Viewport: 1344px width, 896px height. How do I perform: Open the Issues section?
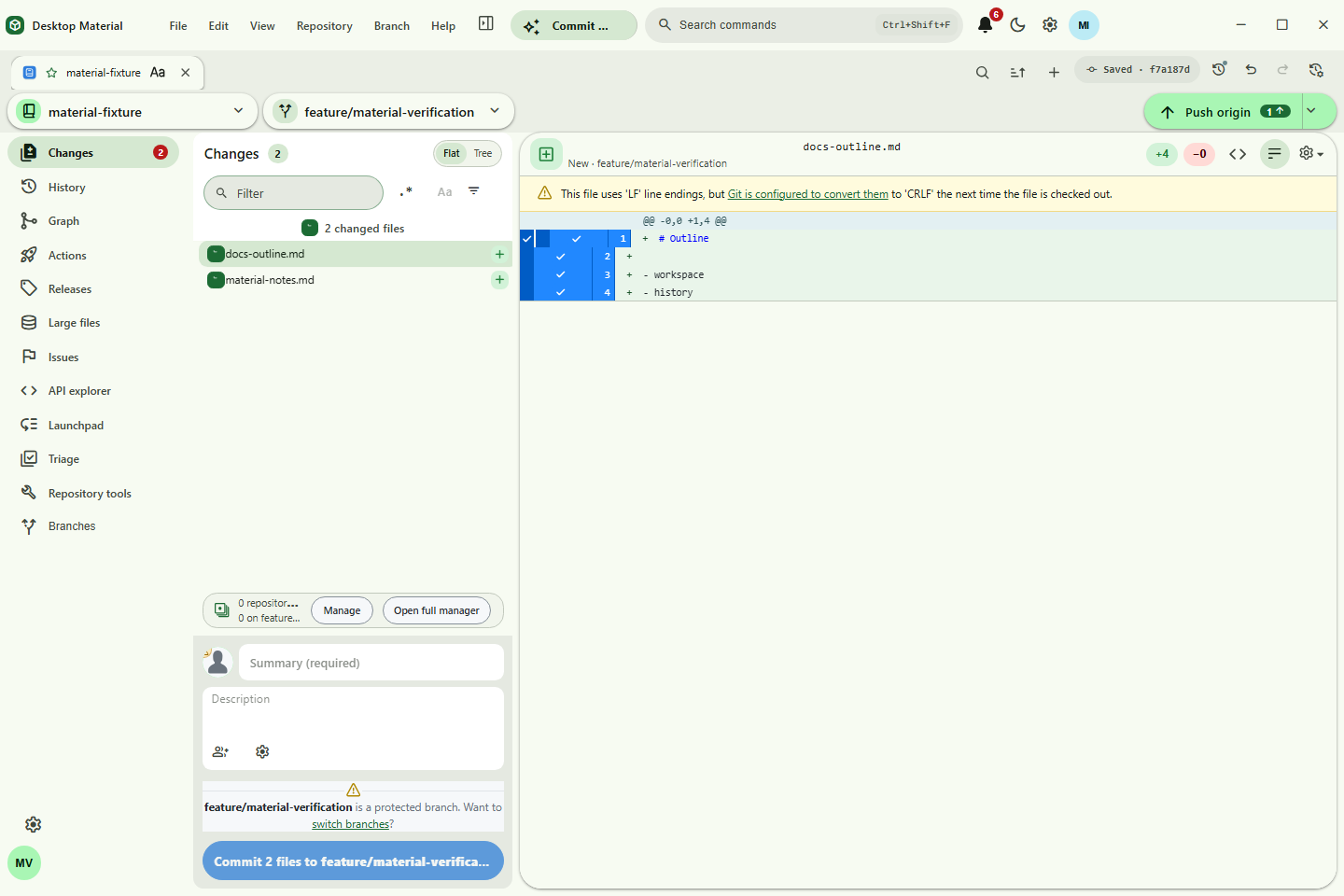coord(93,357)
